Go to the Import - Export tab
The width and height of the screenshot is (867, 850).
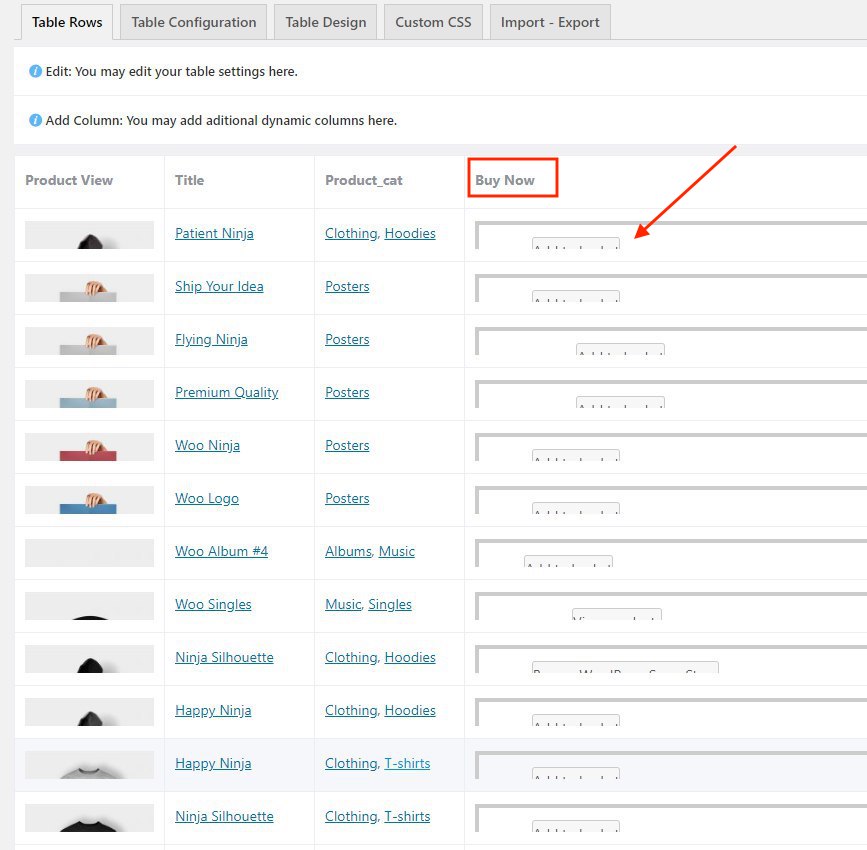pos(550,22)
